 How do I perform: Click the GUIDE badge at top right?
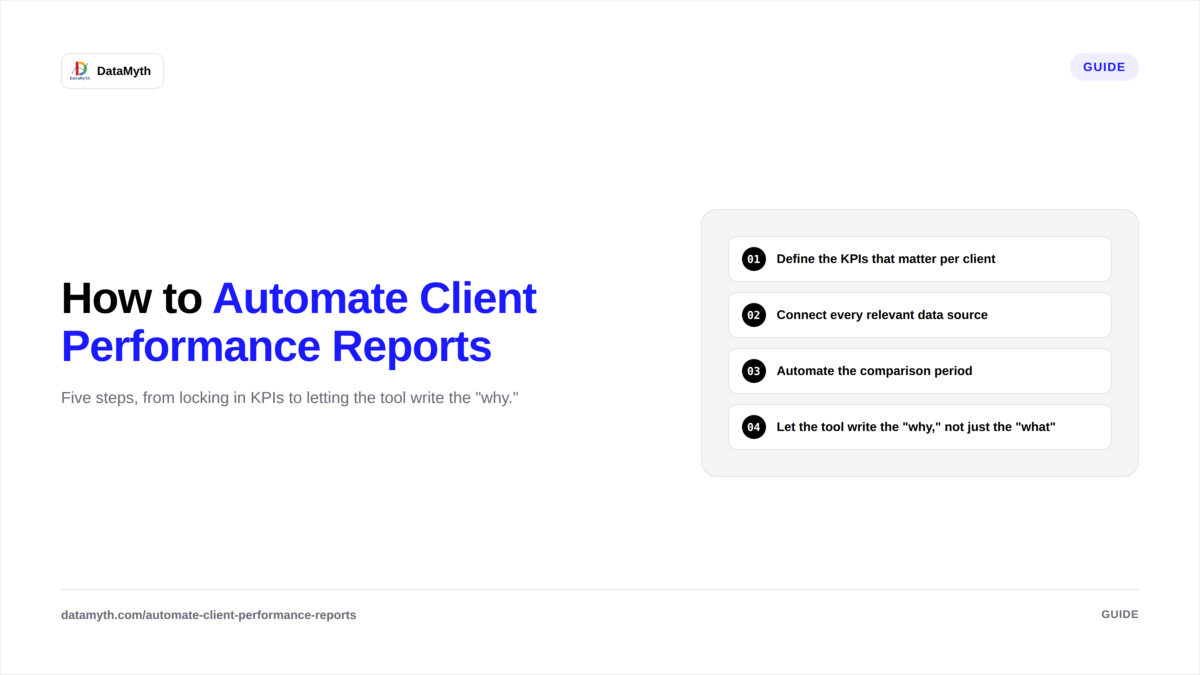pos(1104,67)
